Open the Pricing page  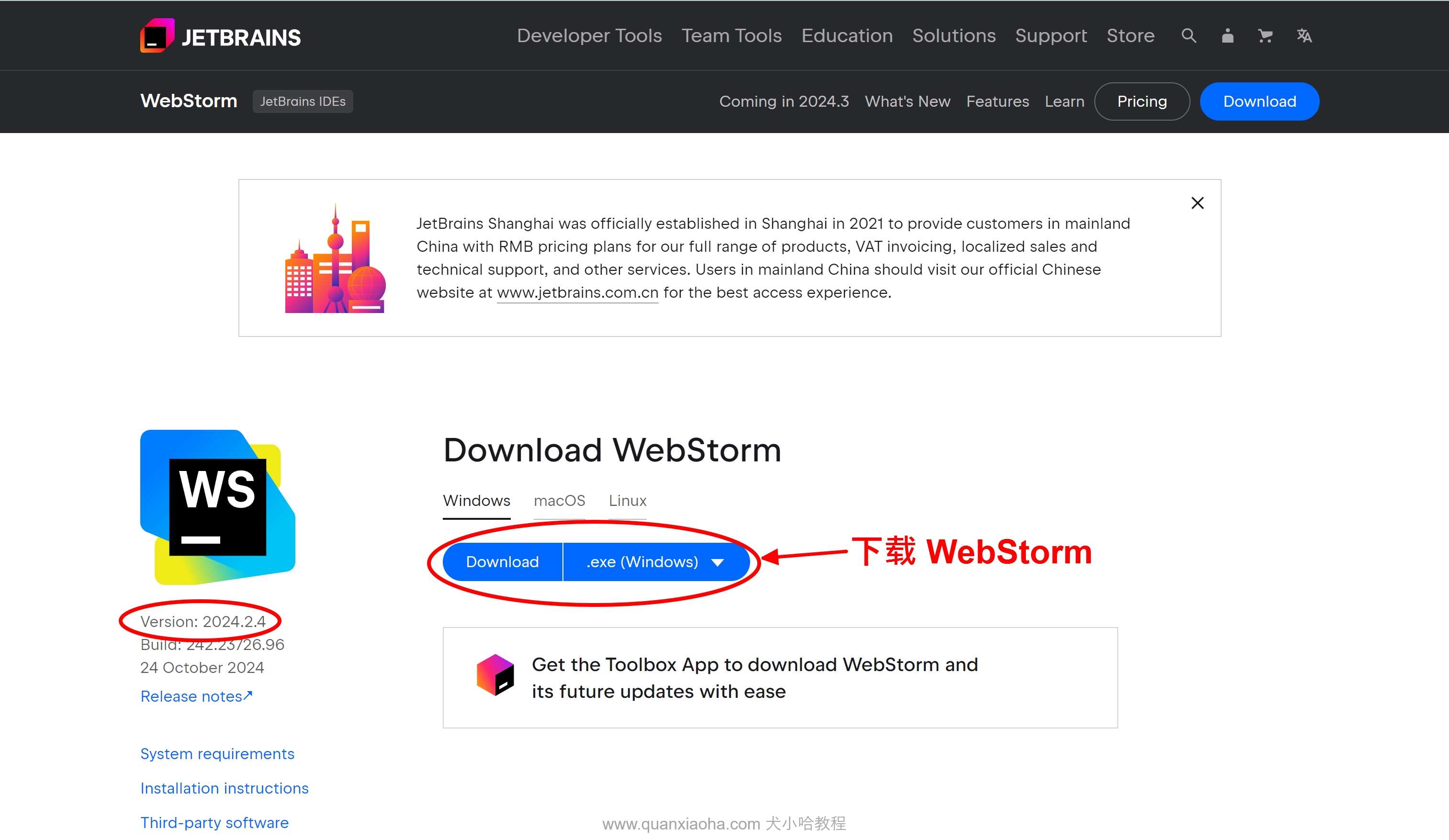coord(1142,101)
